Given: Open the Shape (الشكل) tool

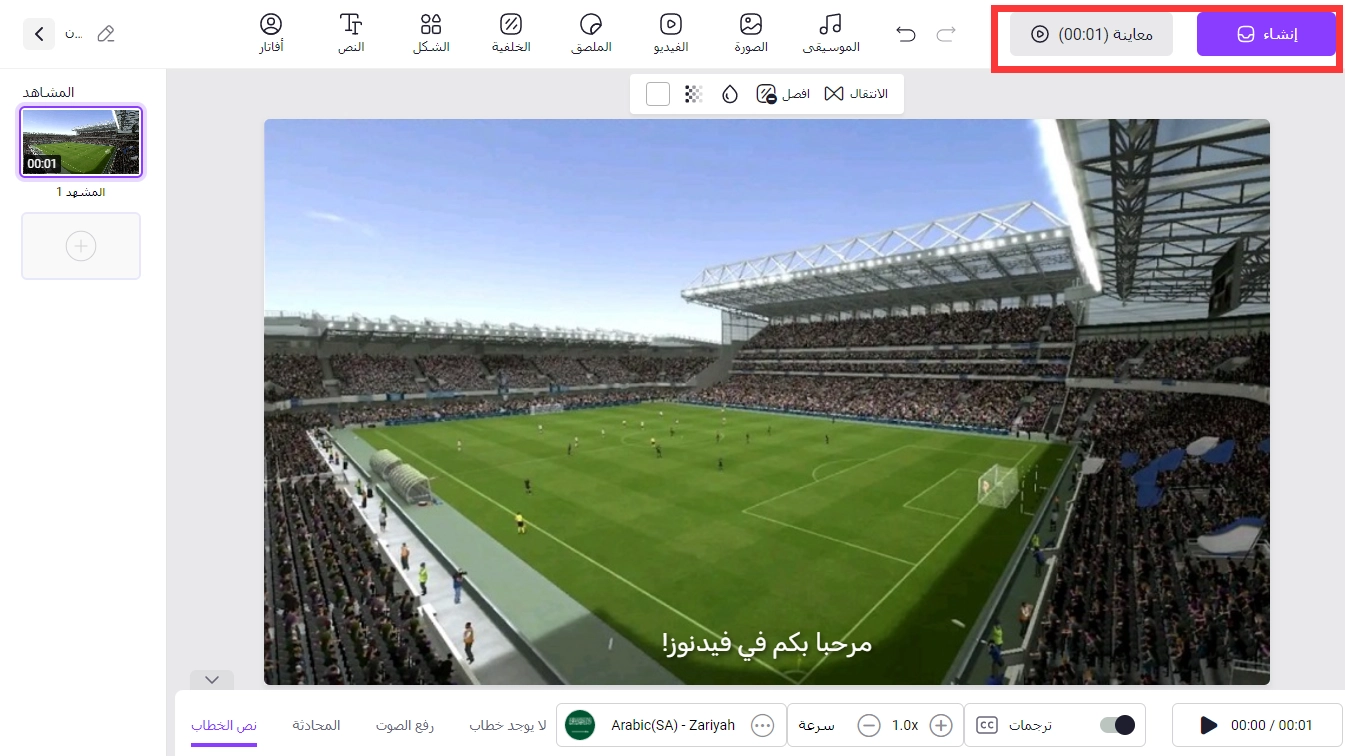Looking at the screenshot, I should coord(431,33).
